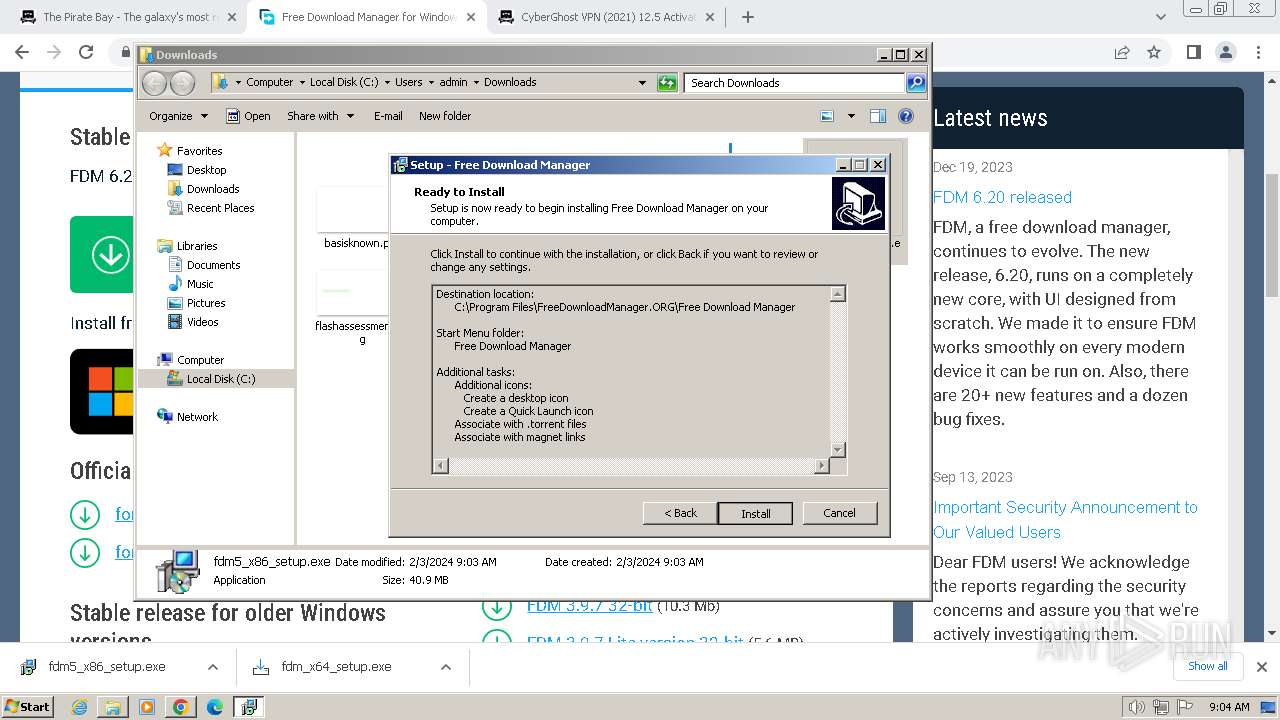Open fdm5_x86_setup.exe download options chevron
This screenshot has width=1280, height=720.
[213, 667]
